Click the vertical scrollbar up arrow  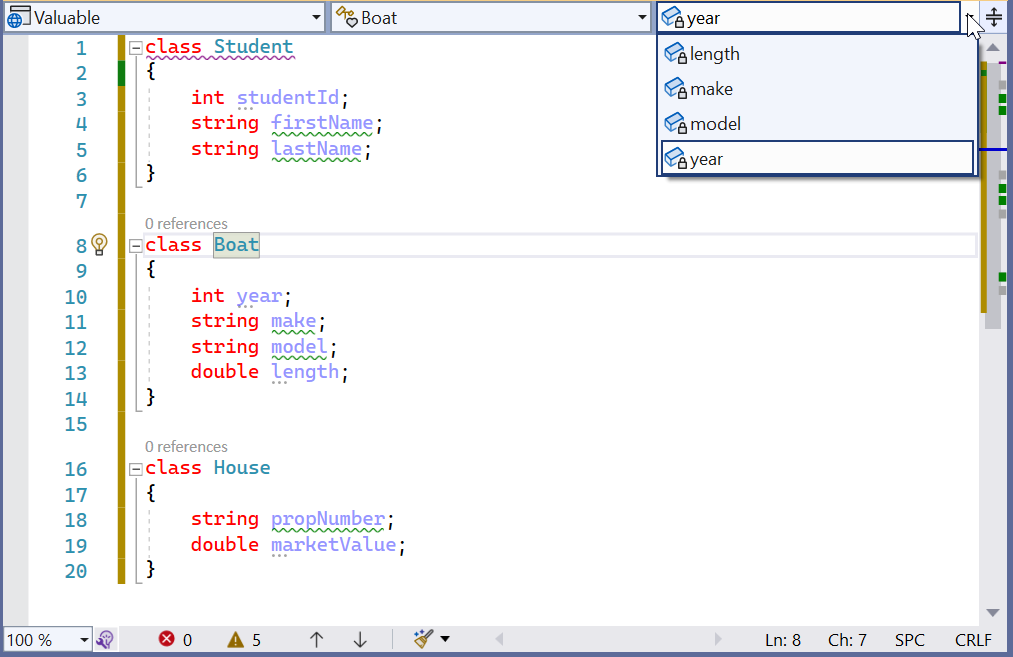pyautogui.click(x=993, y=48)
